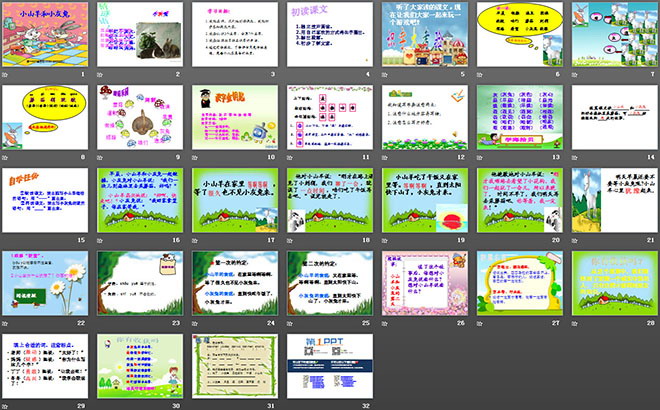Click the animation star under slide 9
The image size is (660, 410).
click(x=100, y=157)
